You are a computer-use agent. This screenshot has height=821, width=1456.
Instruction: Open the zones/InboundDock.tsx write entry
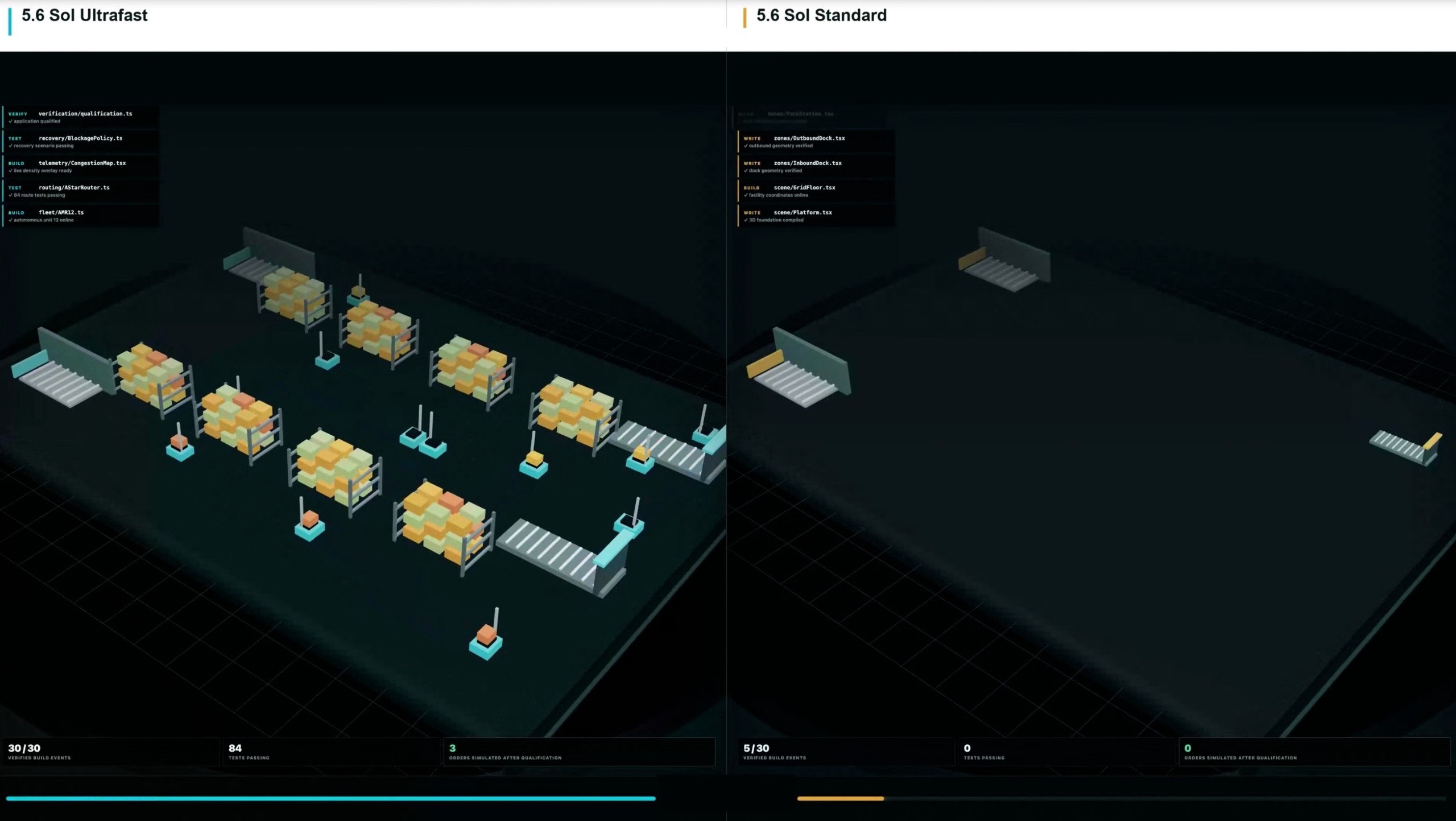(816, 166)
